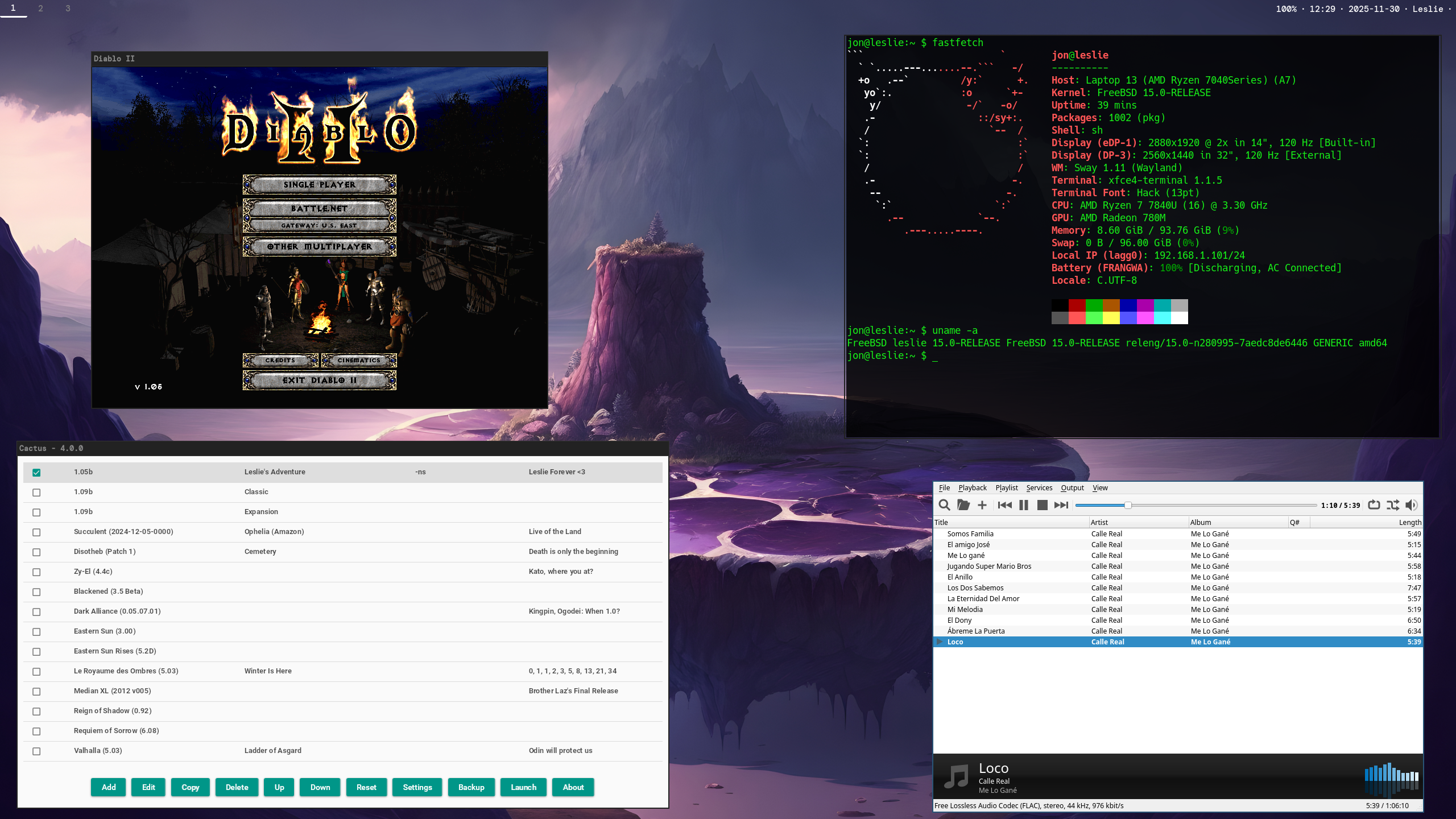Click the volume speaker icon

point(1411,505)
